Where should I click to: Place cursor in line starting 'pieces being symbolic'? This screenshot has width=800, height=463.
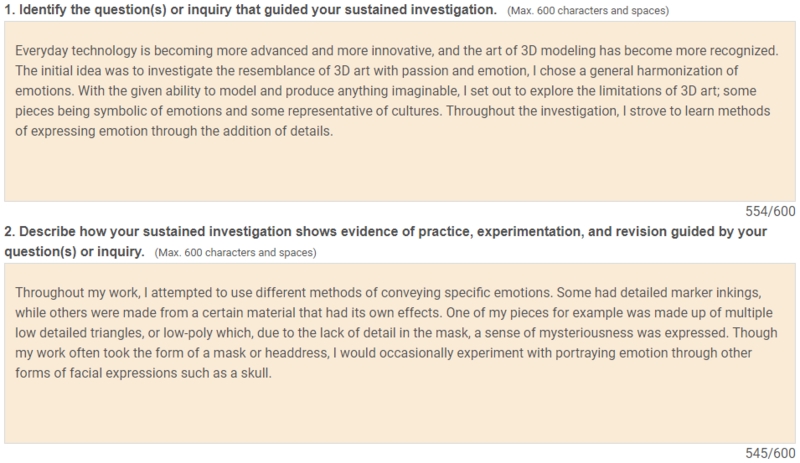[392, 111]
